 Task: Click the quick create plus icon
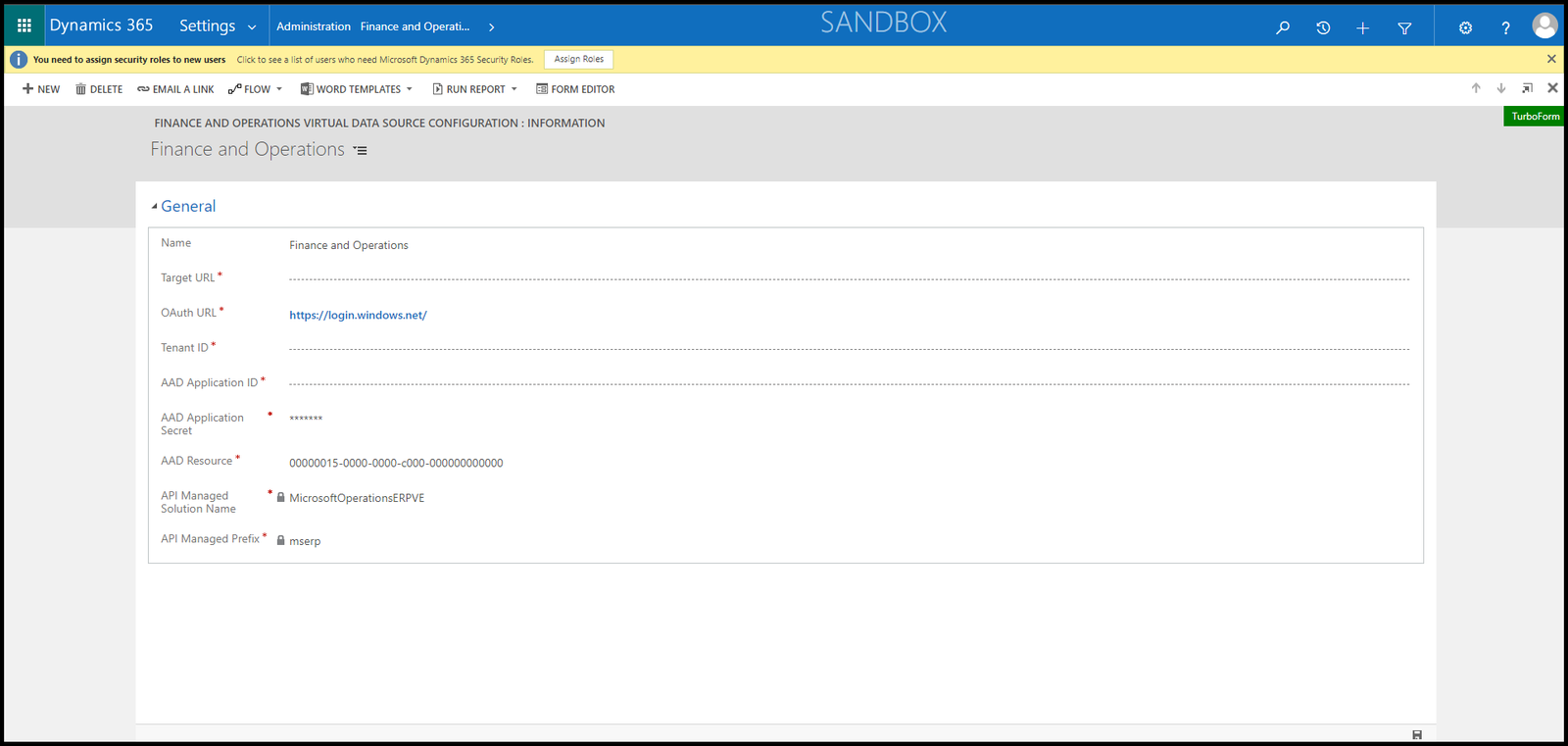tap(1362, 27)
